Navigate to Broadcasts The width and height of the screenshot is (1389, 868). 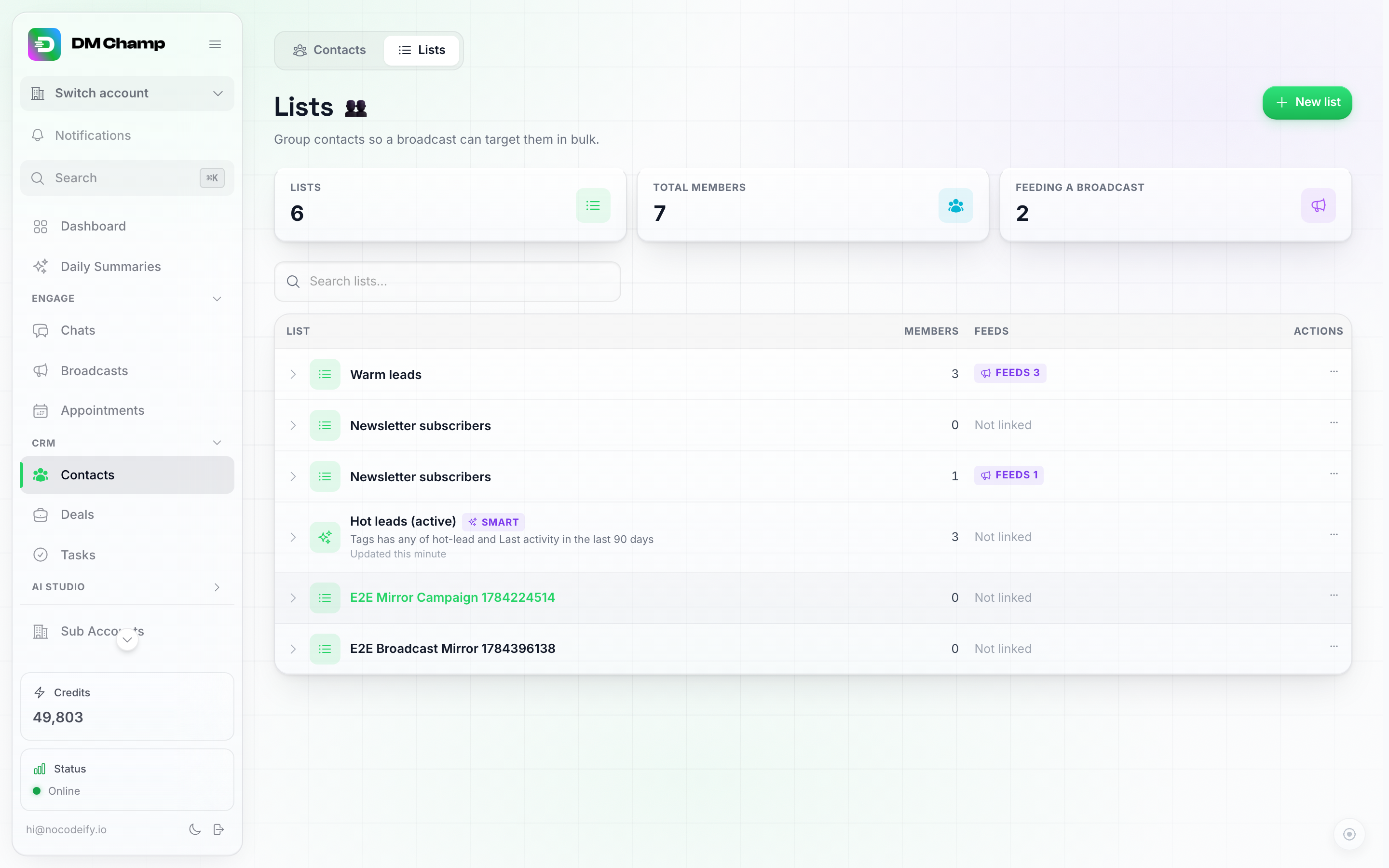[x=127, y=371]
